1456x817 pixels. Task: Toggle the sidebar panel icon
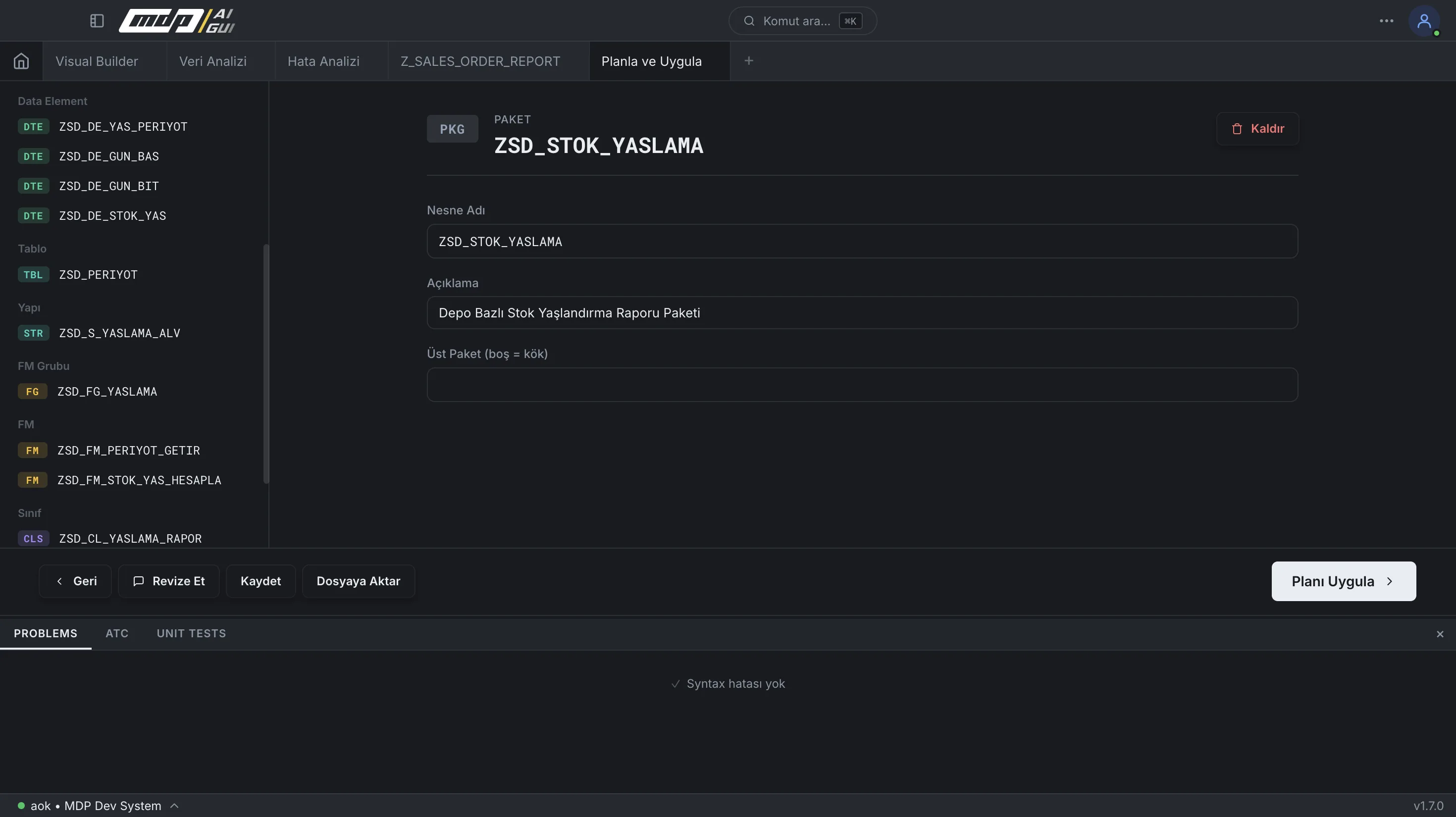click(97, 21)
